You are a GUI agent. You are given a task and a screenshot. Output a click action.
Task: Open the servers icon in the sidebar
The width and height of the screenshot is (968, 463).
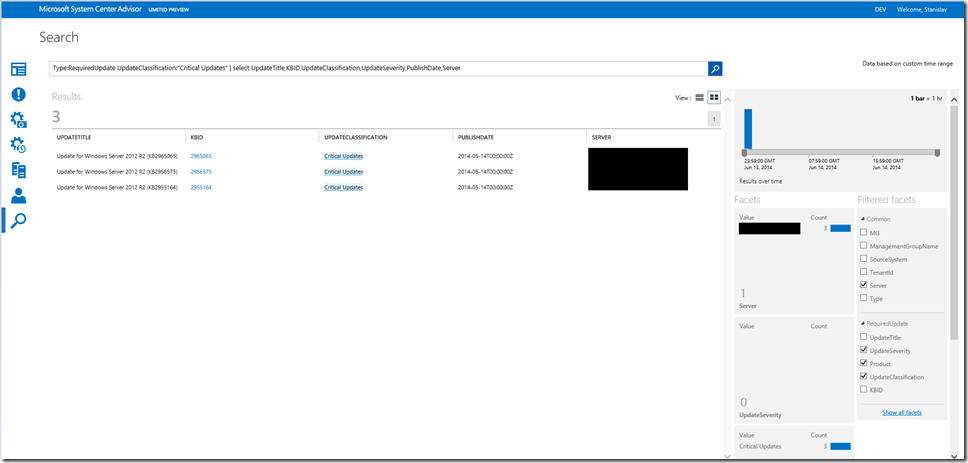[x=18, y=170]
